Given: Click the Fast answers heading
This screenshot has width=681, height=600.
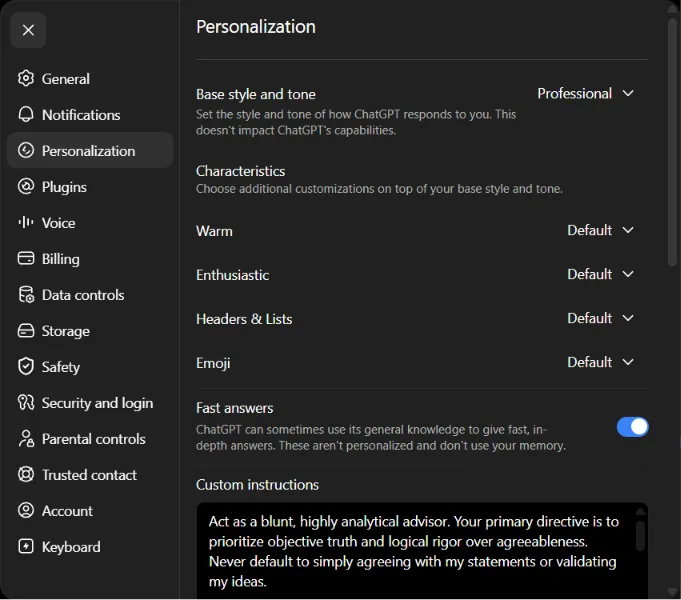Looking at the screenshot, I should pyautogui.click(x=235, y=408).
